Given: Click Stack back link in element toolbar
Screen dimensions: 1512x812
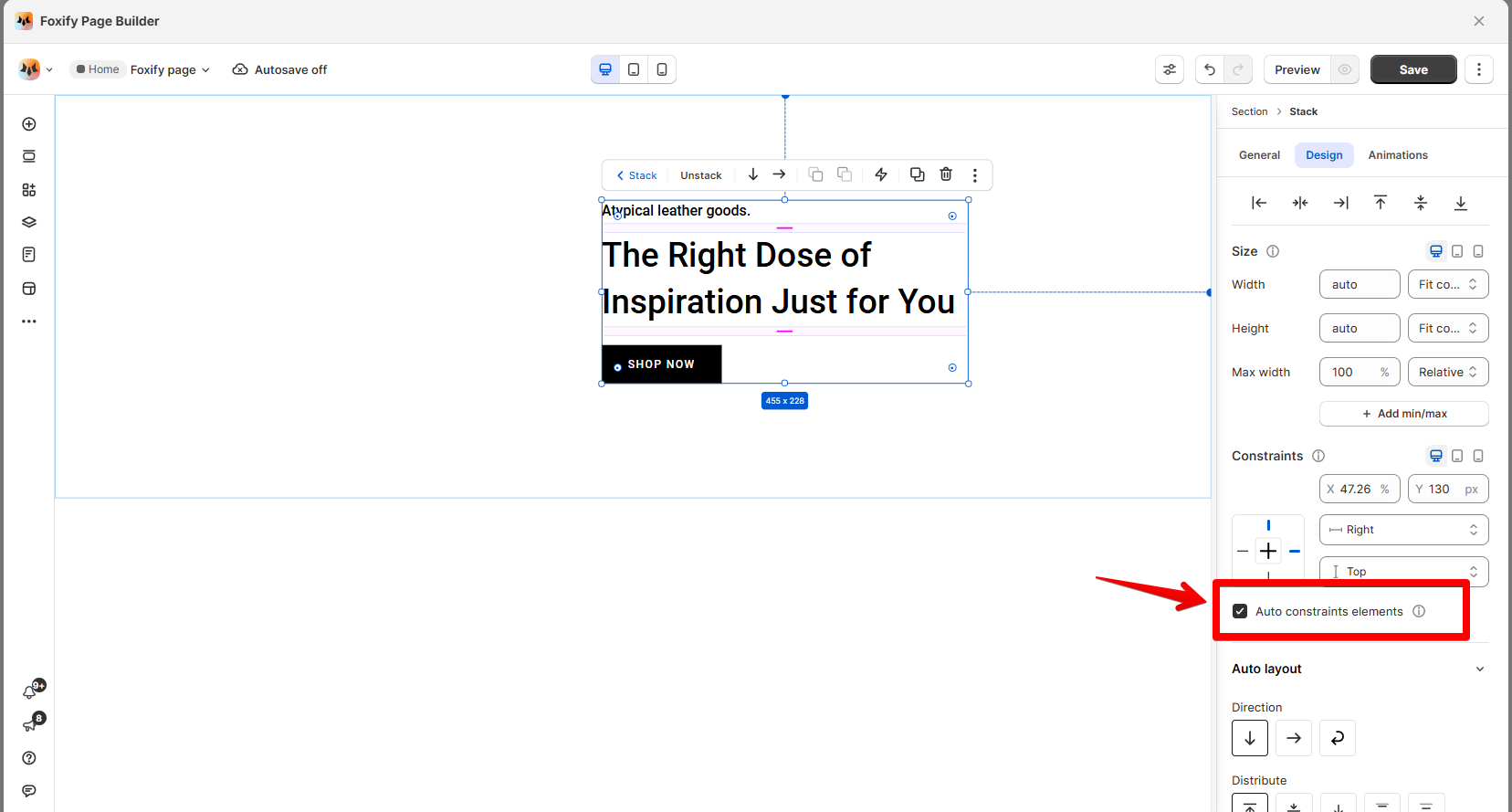Looking at the screenshot, I should (636, 175).
